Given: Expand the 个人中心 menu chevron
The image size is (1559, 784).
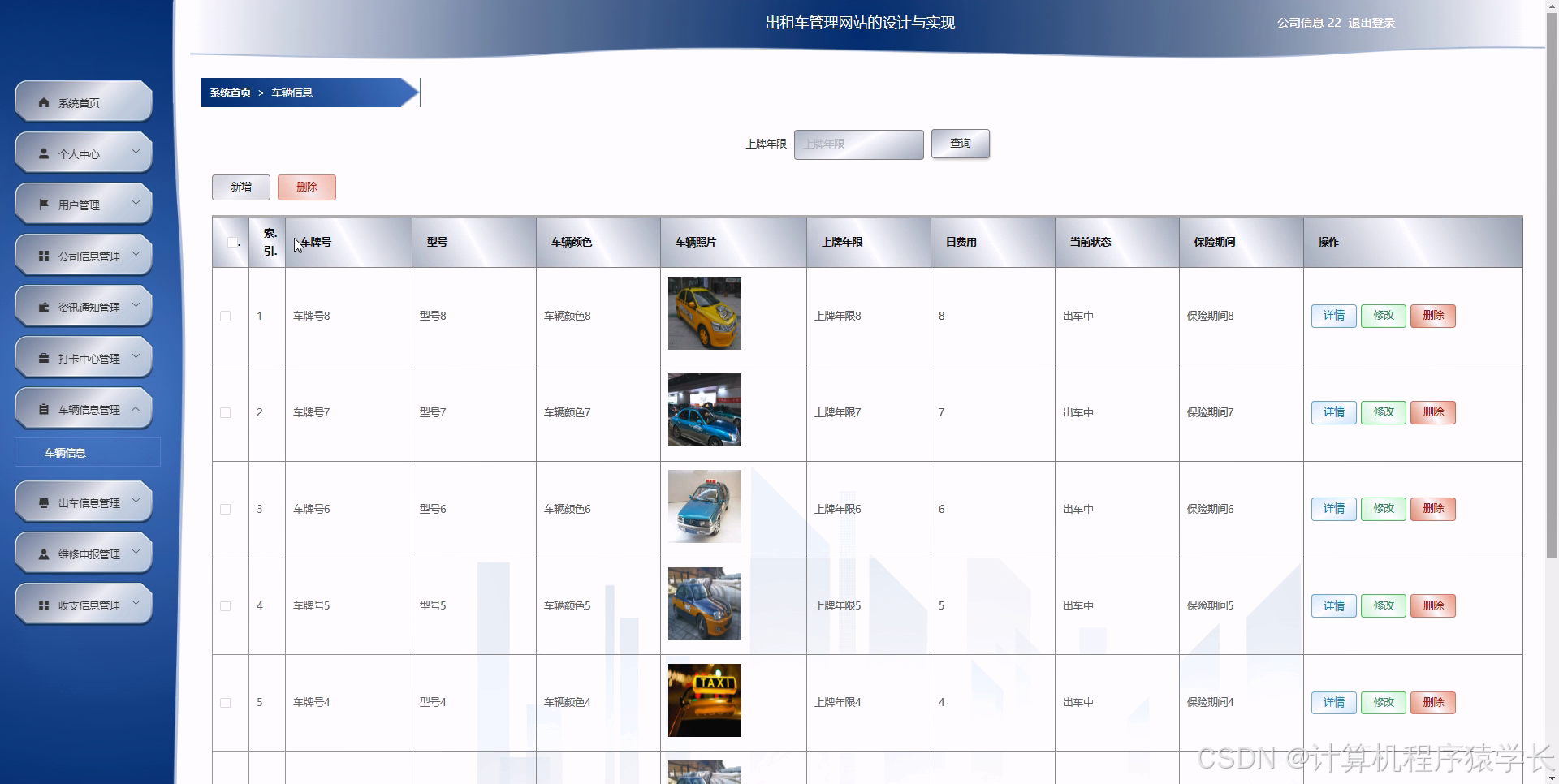Looking at the screenshot, I should click(x=136, y=152).
